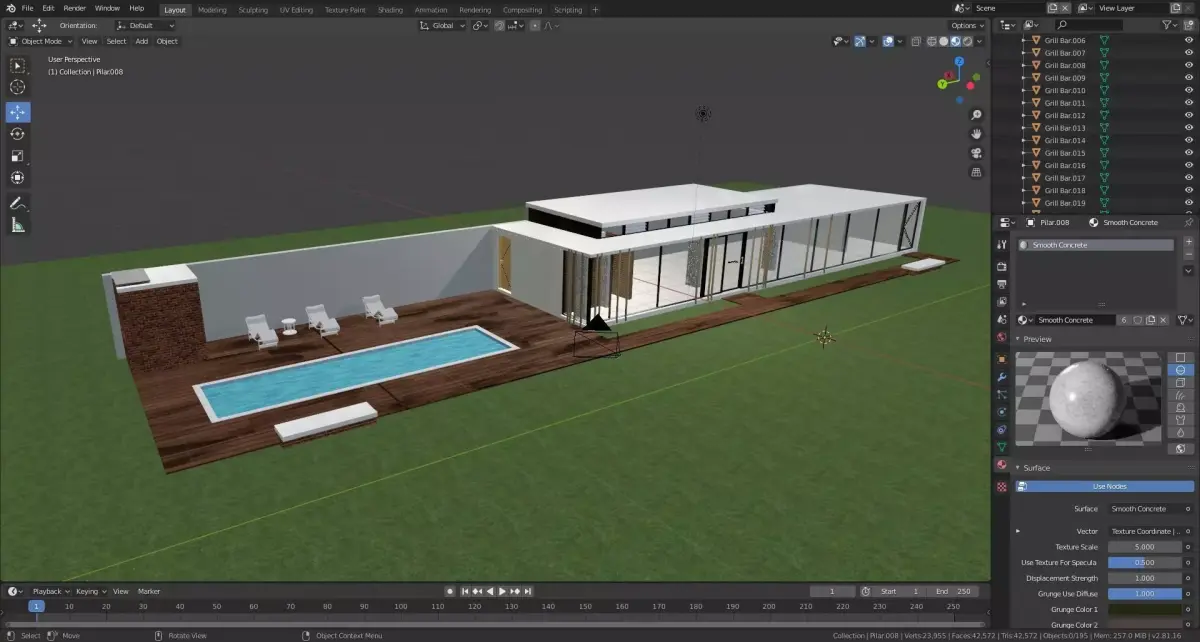Open the Playback dropdown in timeline

click(49, 591)
